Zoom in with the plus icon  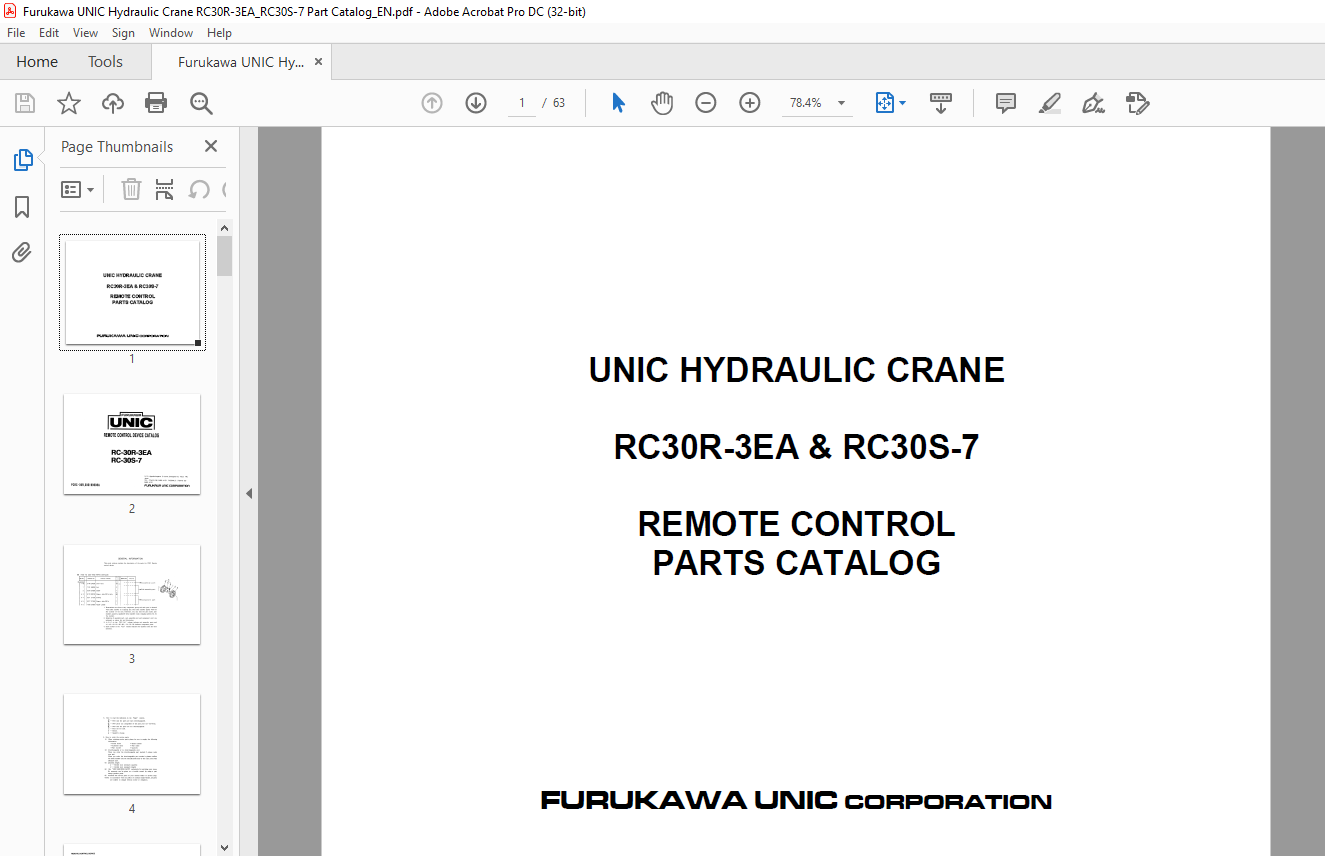[x=750, y=103]
